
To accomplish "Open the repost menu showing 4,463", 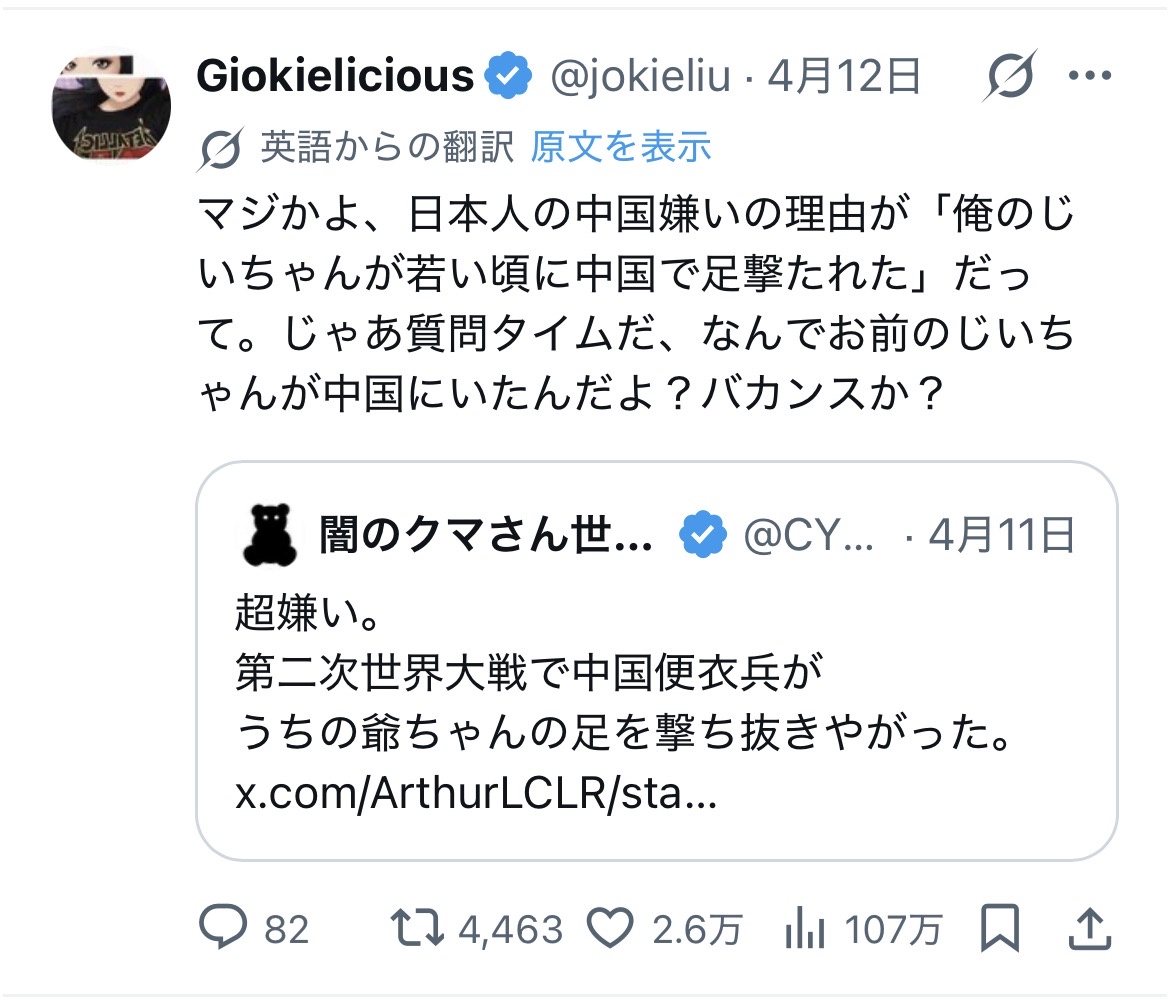I will [418, 929].
